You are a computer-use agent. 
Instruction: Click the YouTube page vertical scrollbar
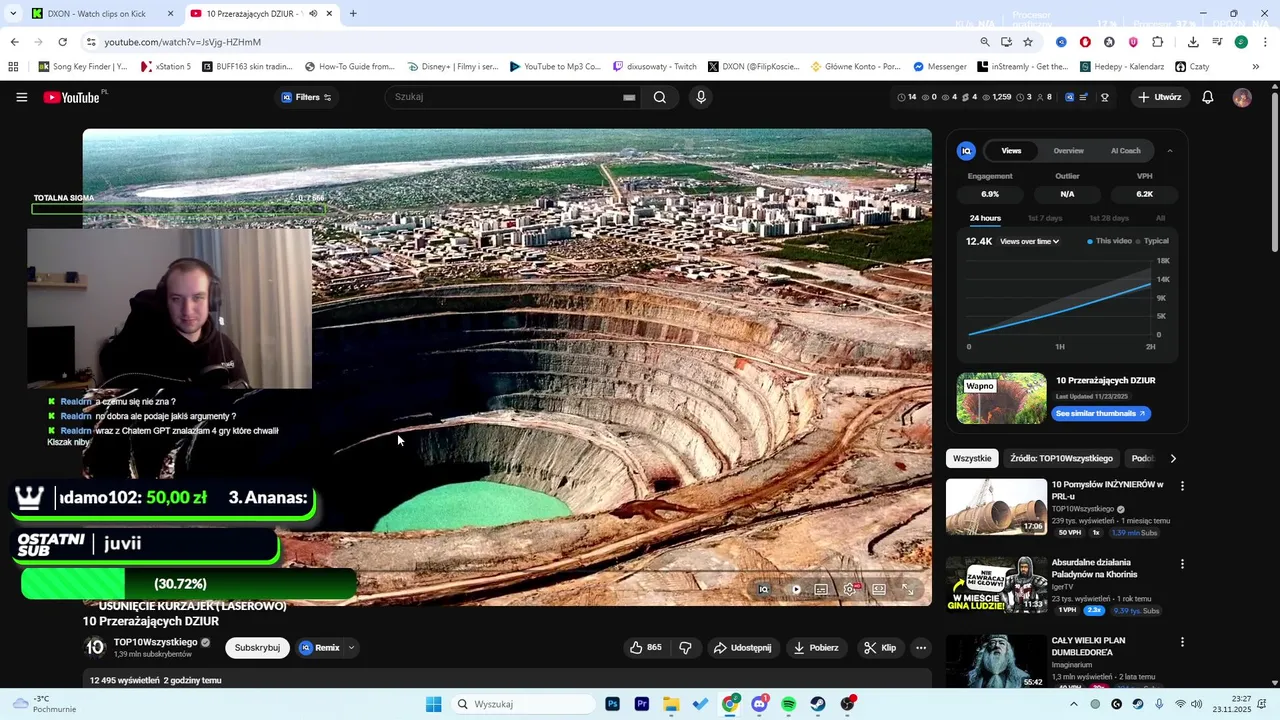[1274, 170]
